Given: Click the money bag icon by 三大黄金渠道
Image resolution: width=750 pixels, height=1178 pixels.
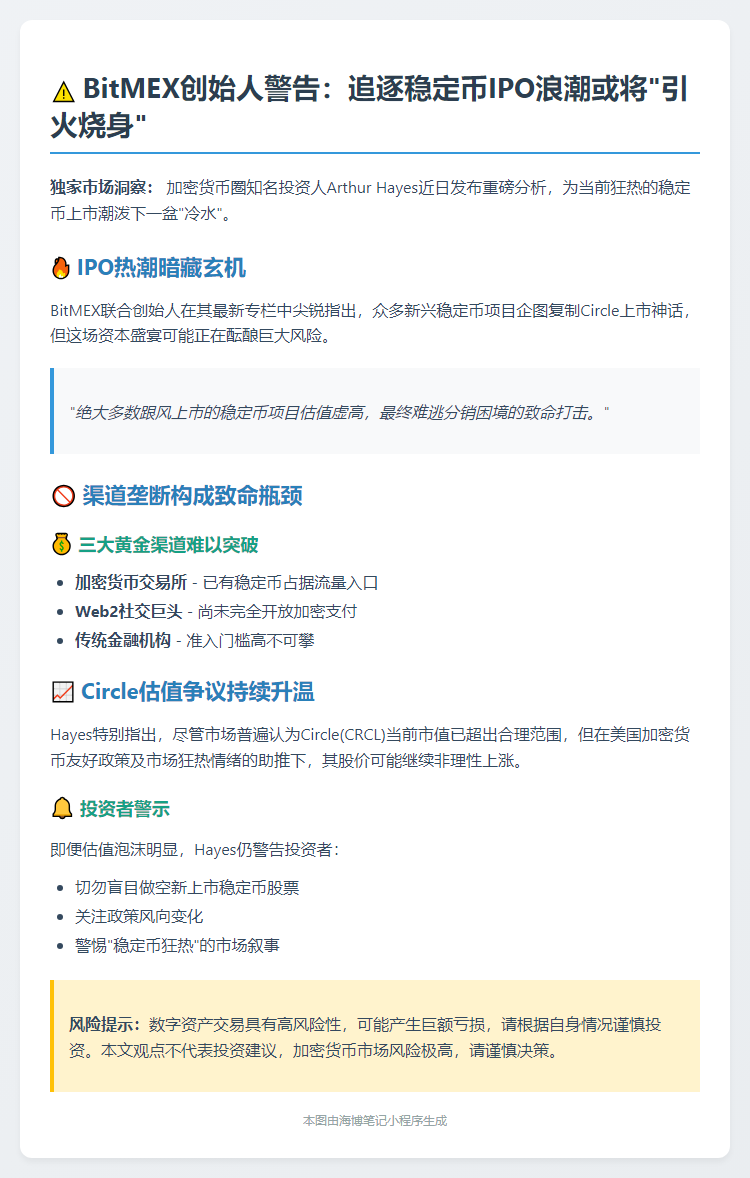Looking at the screenshot, I should (62, 544).
